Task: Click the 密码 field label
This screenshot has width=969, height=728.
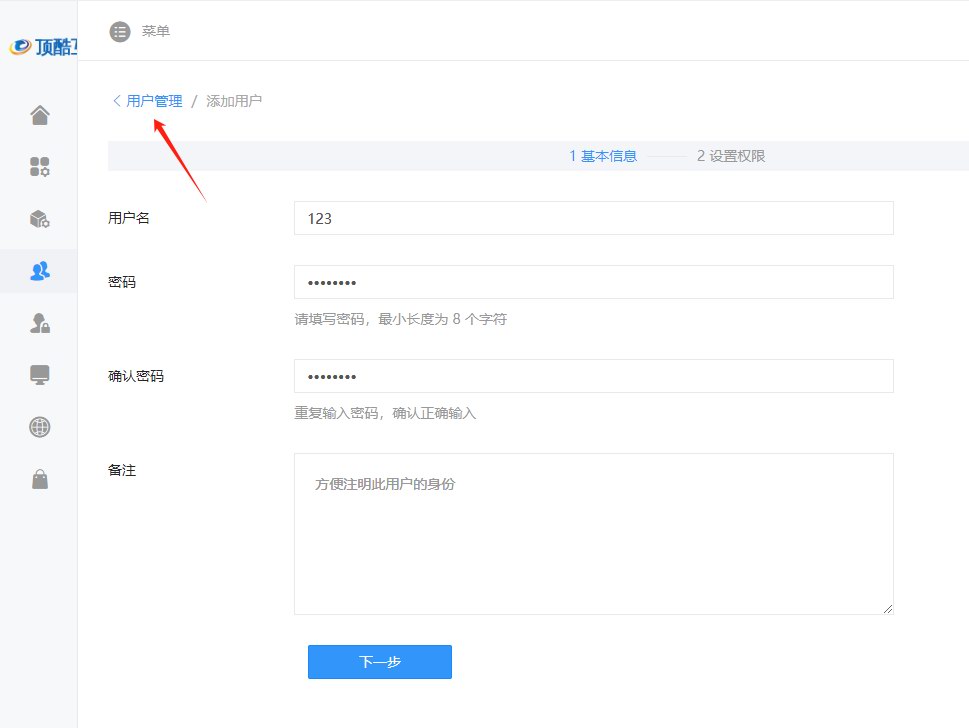Action: 122,282
